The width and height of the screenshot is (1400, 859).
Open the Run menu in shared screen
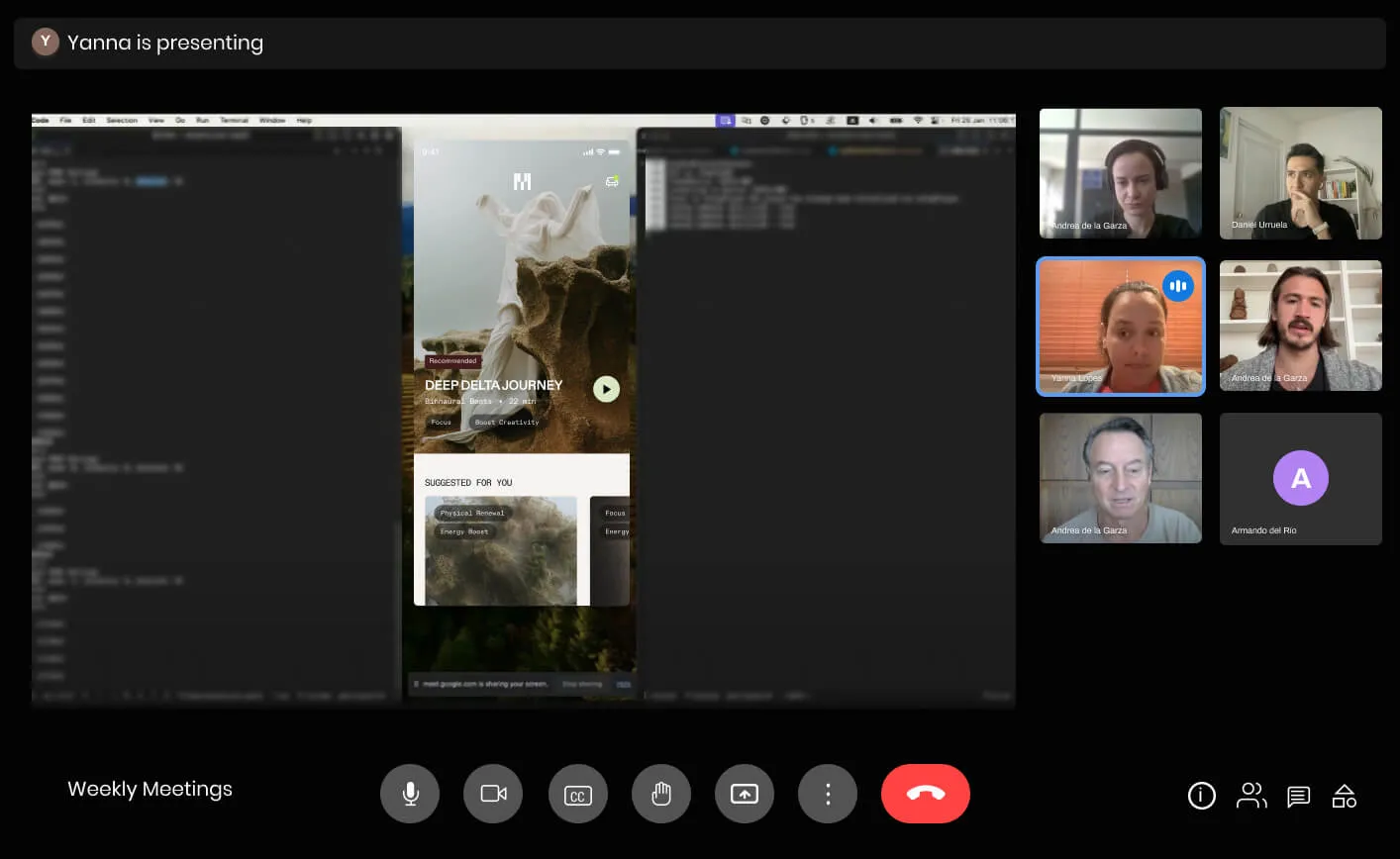[202, 121]
